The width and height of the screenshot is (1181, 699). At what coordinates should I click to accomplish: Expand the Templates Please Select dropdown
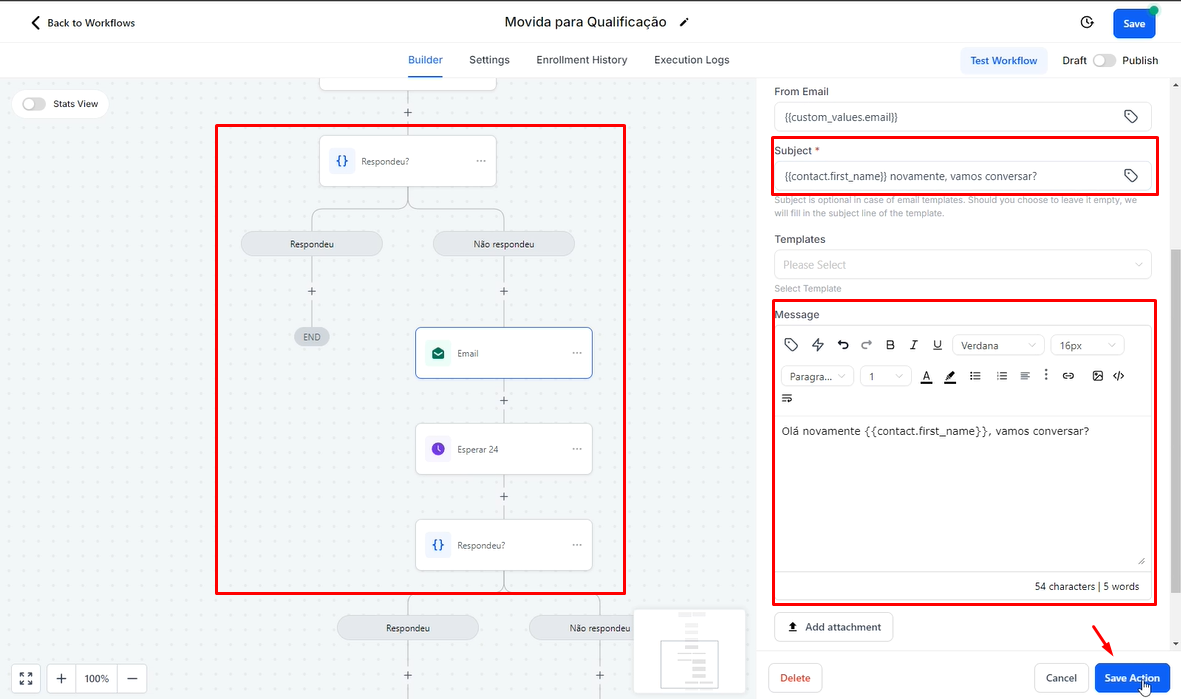[962, 265]
